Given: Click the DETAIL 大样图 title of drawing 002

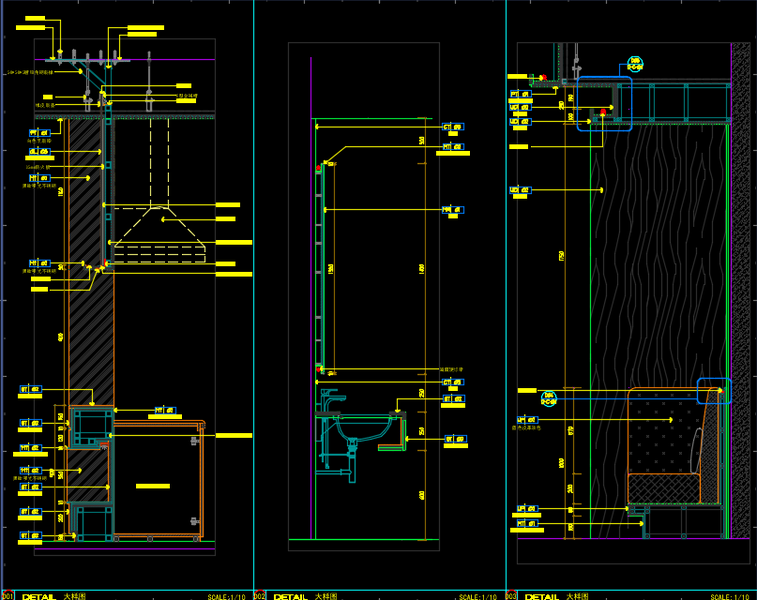Looking at the screenshot, I should tap(305, 597).
